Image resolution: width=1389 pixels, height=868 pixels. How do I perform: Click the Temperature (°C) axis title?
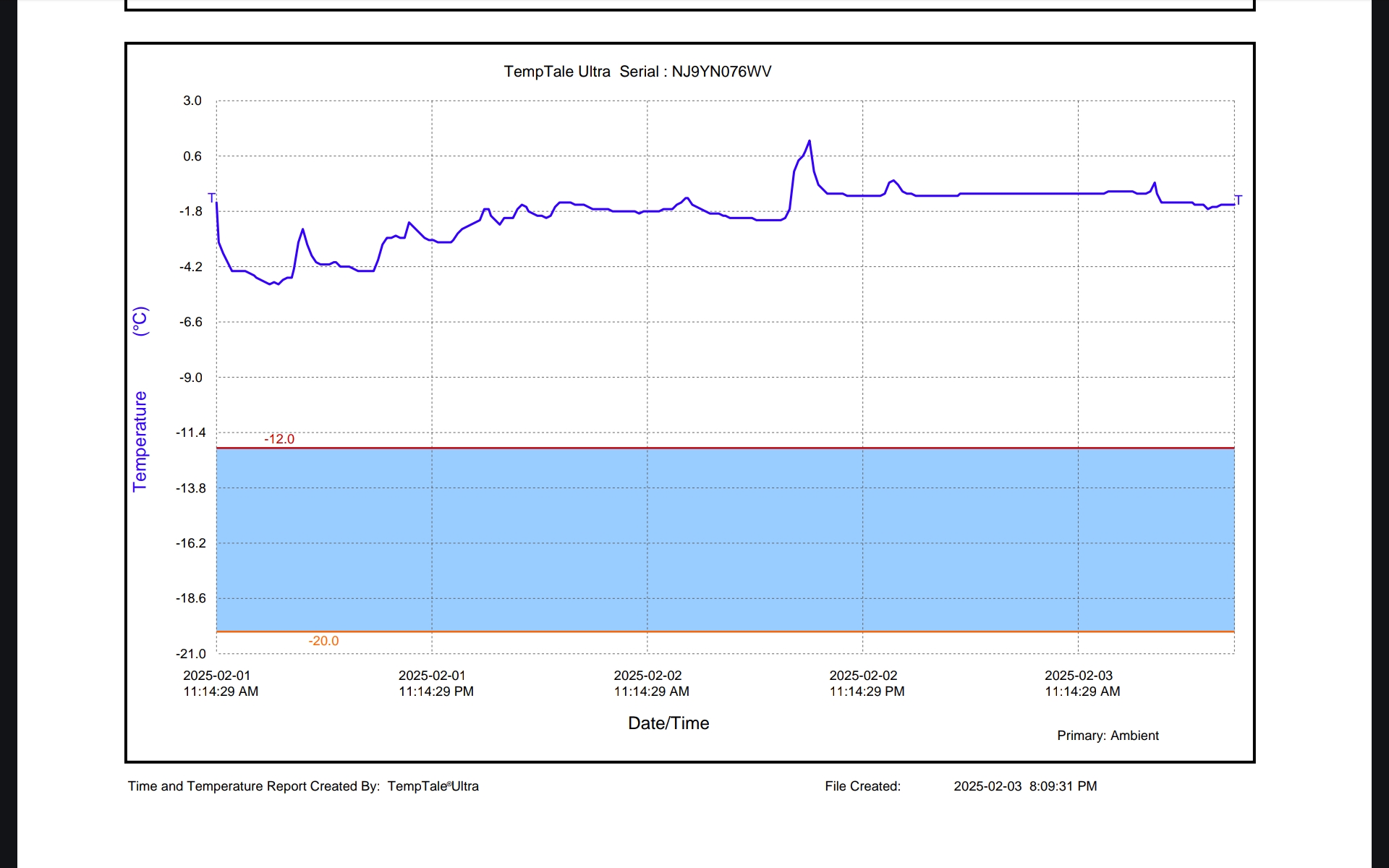pos(140,399)
